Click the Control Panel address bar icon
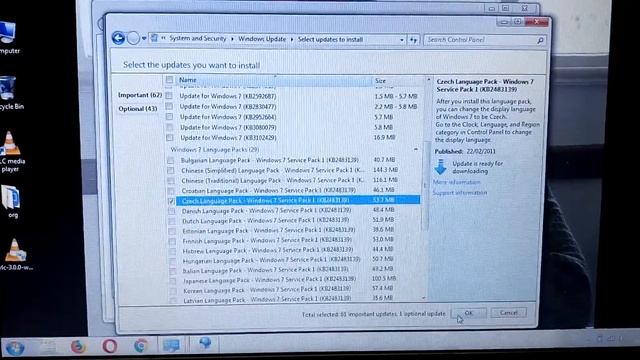The width and height of the screenshot is (640, 360). point(154,38)
